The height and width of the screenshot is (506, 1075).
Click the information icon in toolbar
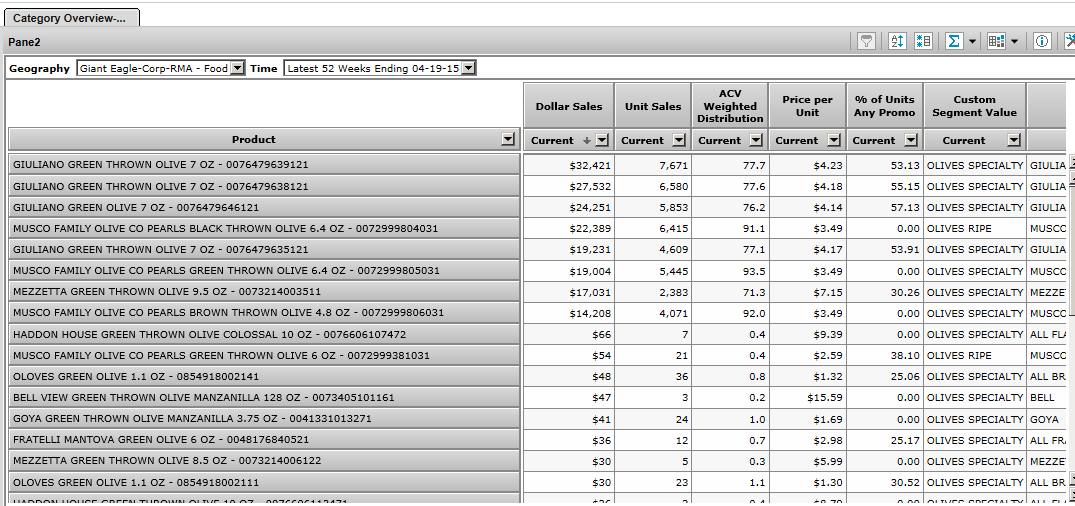point(1041,41)
